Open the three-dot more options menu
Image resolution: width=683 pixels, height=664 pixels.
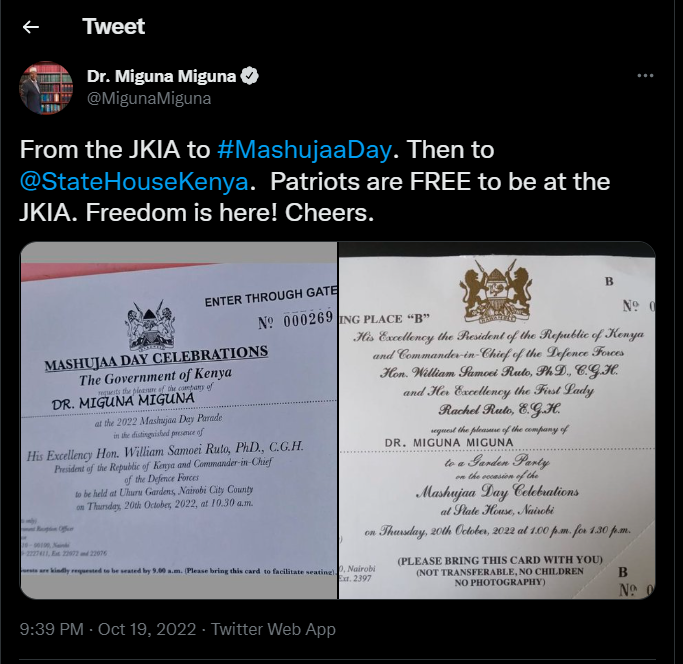(645, 76)
